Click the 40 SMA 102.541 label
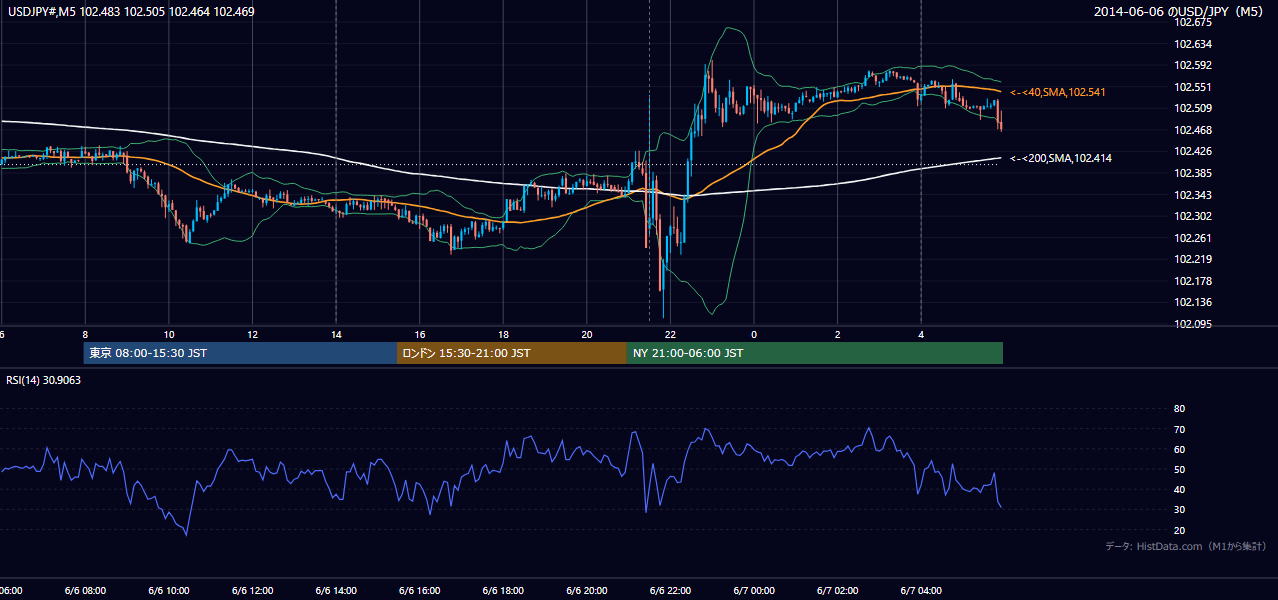 1058,92
